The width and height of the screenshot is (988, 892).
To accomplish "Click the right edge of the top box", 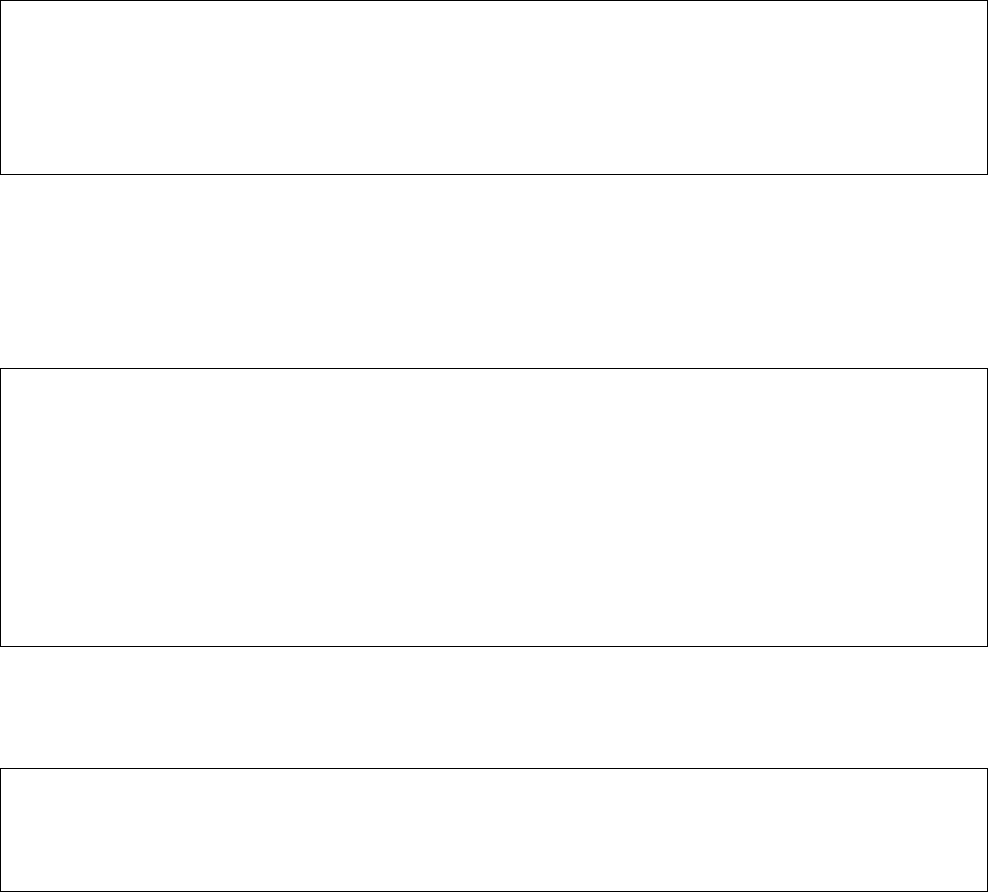I will [x=986, y=87].
